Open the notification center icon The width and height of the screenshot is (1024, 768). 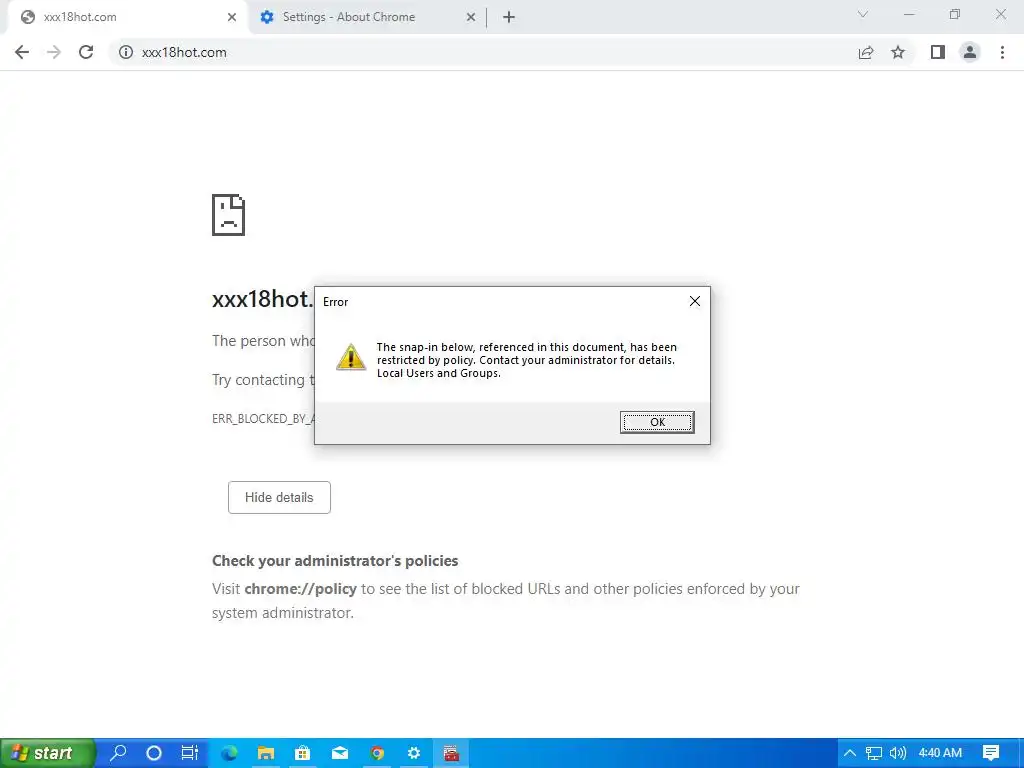click(991, 753)
